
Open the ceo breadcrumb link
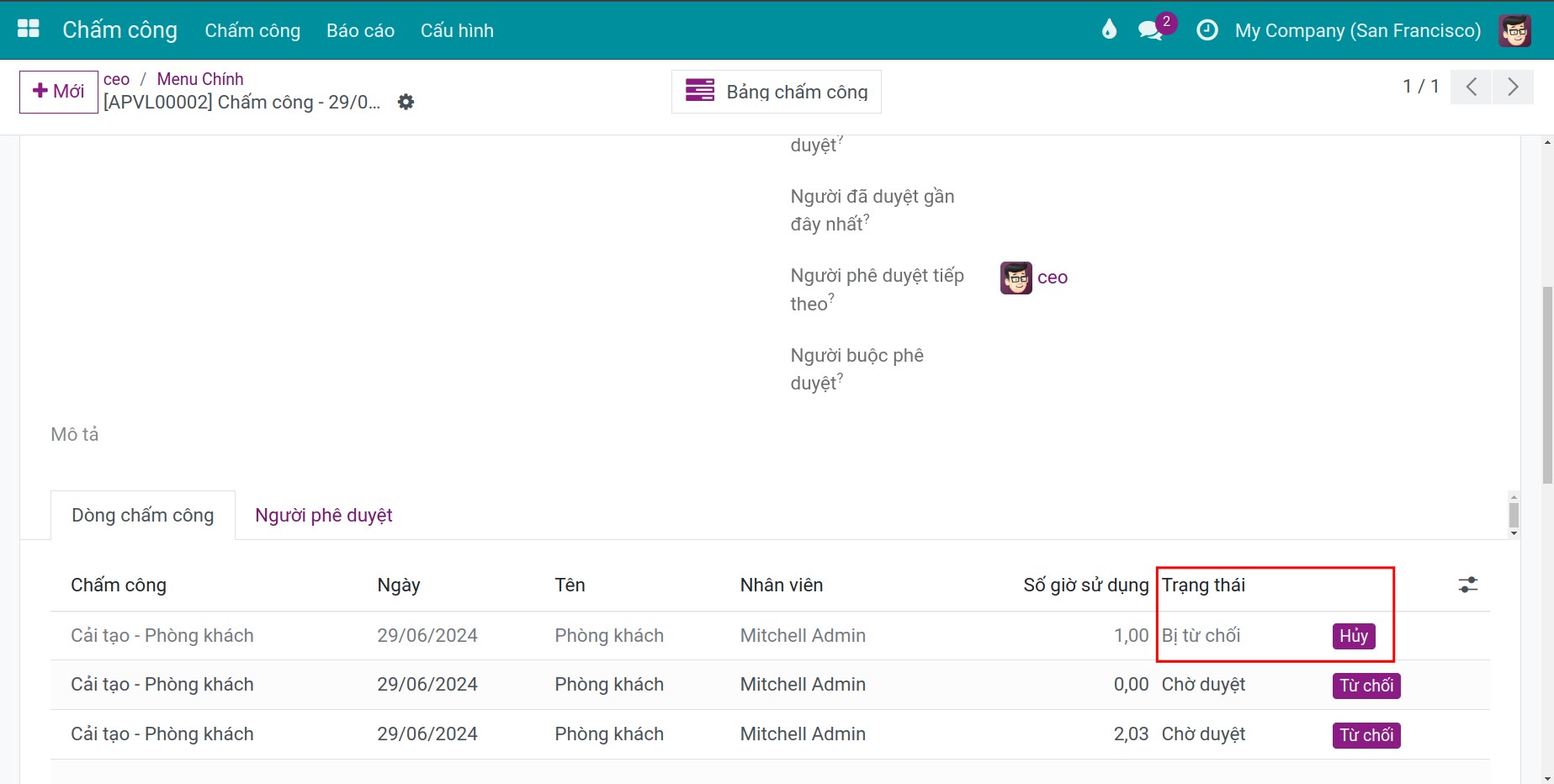[x=116, y=79]
